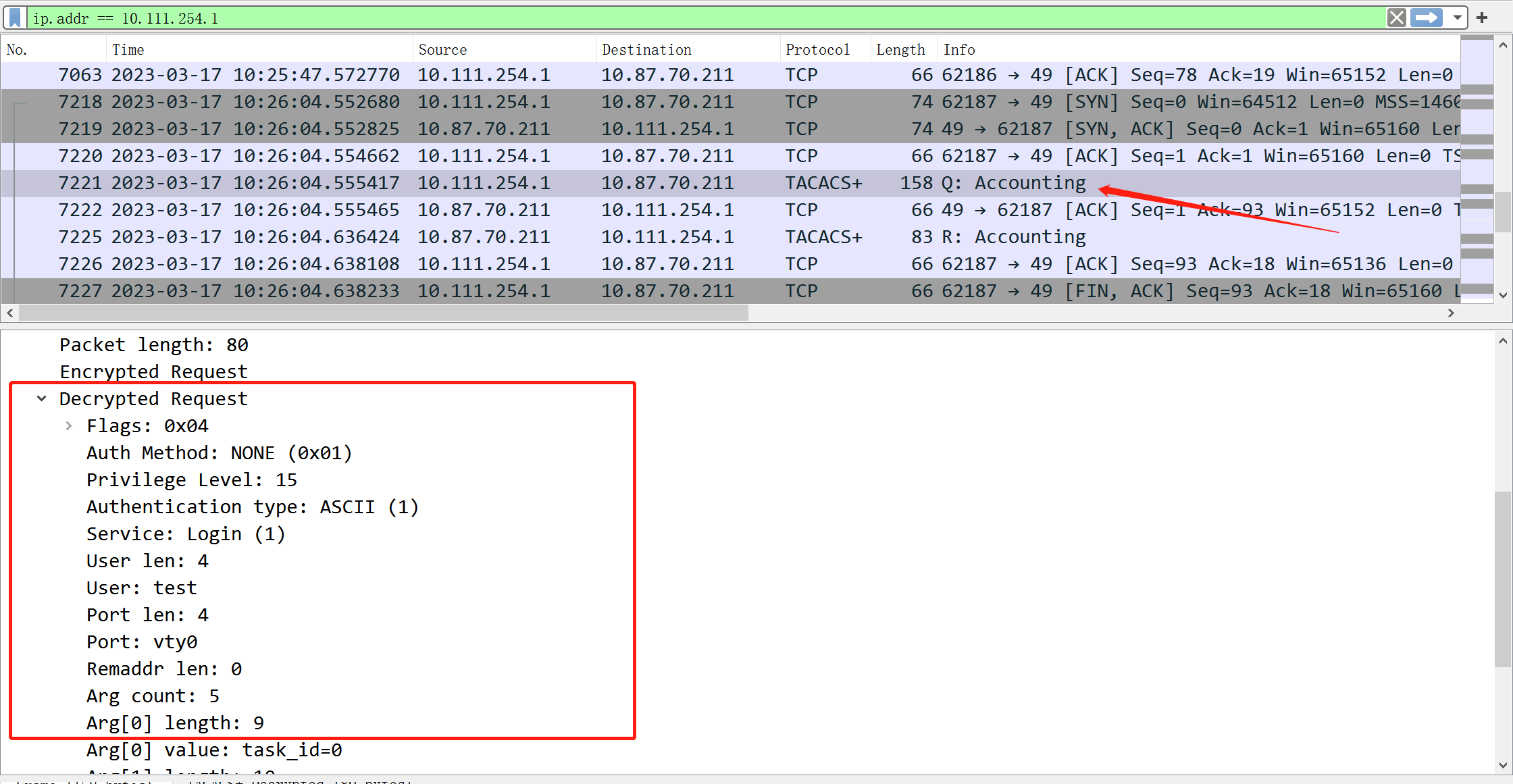Screen dimensions: 1513x784
Task: Apply the display filter with blue arrow
Action: pyautogui.click(x=1427, y=18)
